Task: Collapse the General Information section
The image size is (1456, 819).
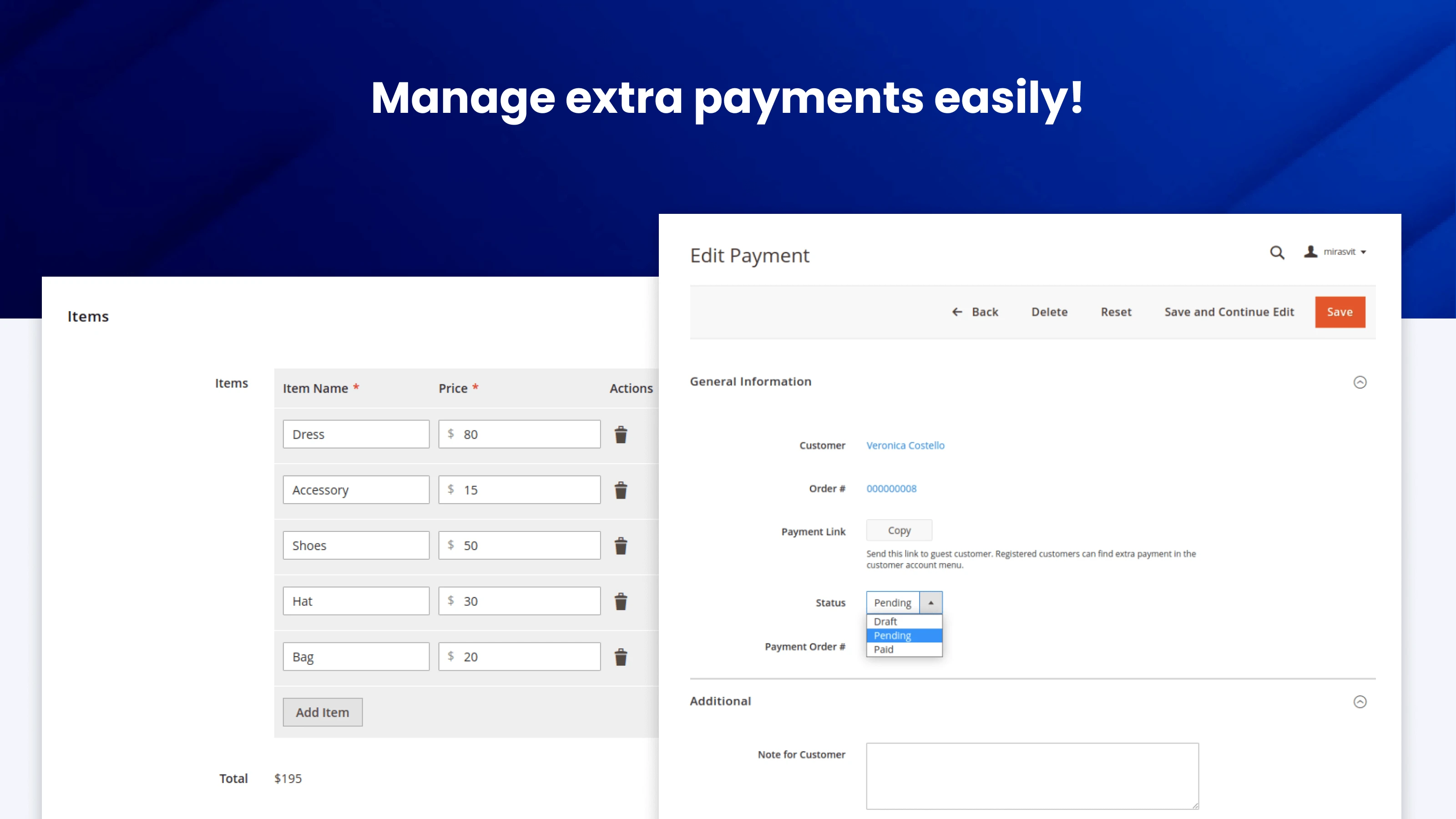Action: (1360, 383)
